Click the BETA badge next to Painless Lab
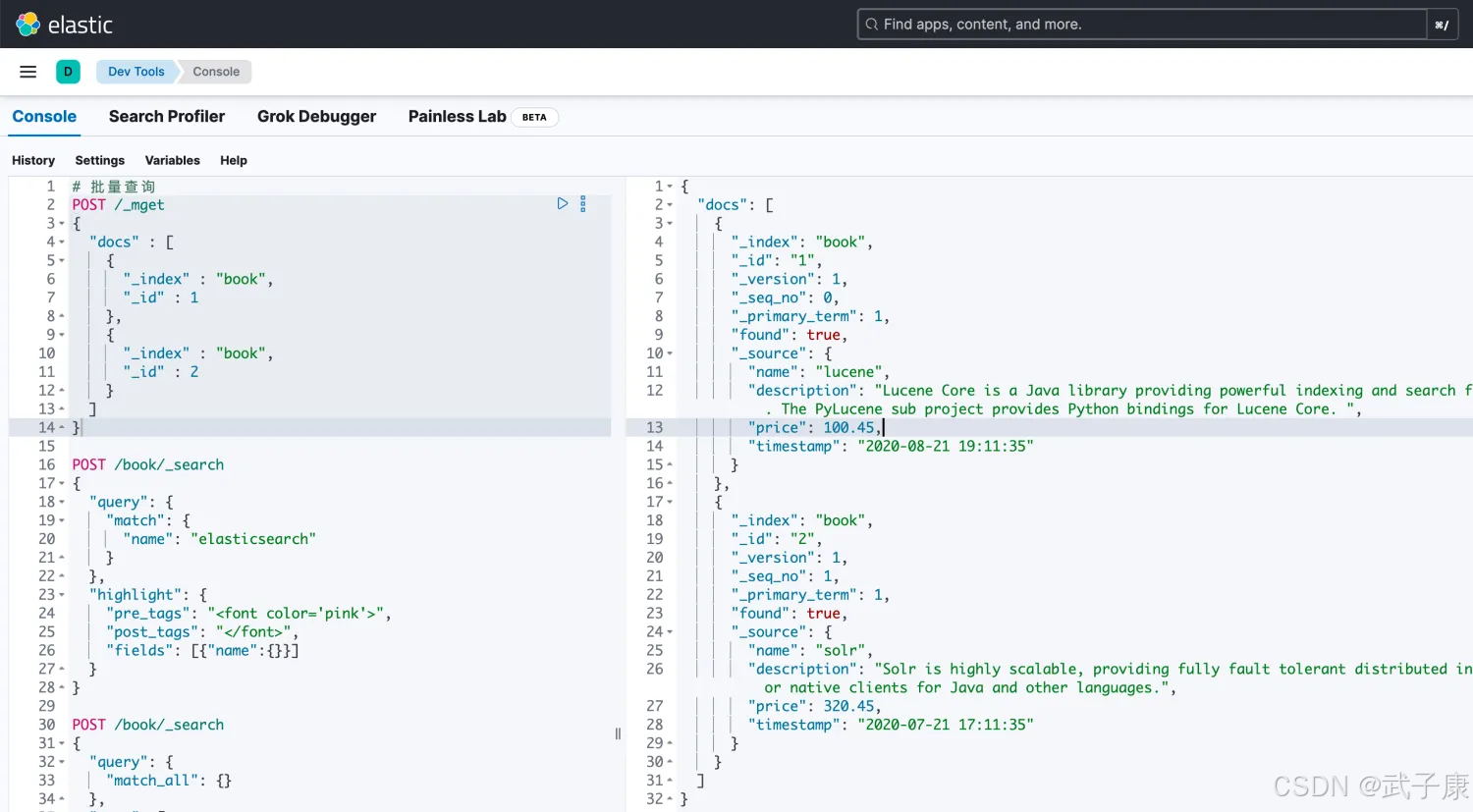The image size is (1473, 812). [x=534, y=117]
